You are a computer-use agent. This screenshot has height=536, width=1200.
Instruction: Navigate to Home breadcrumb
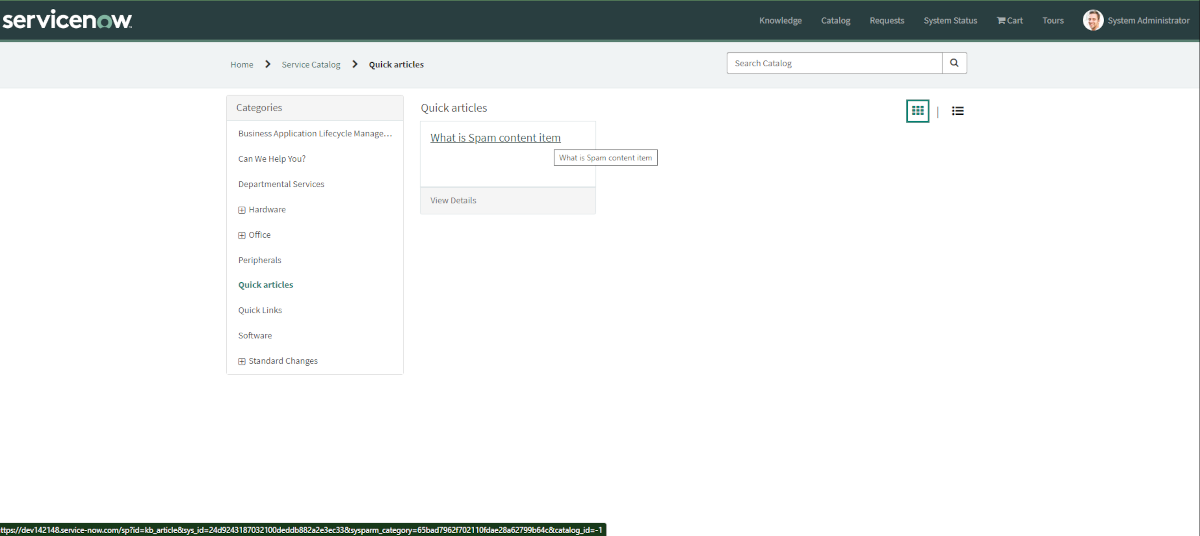point(241,65)
